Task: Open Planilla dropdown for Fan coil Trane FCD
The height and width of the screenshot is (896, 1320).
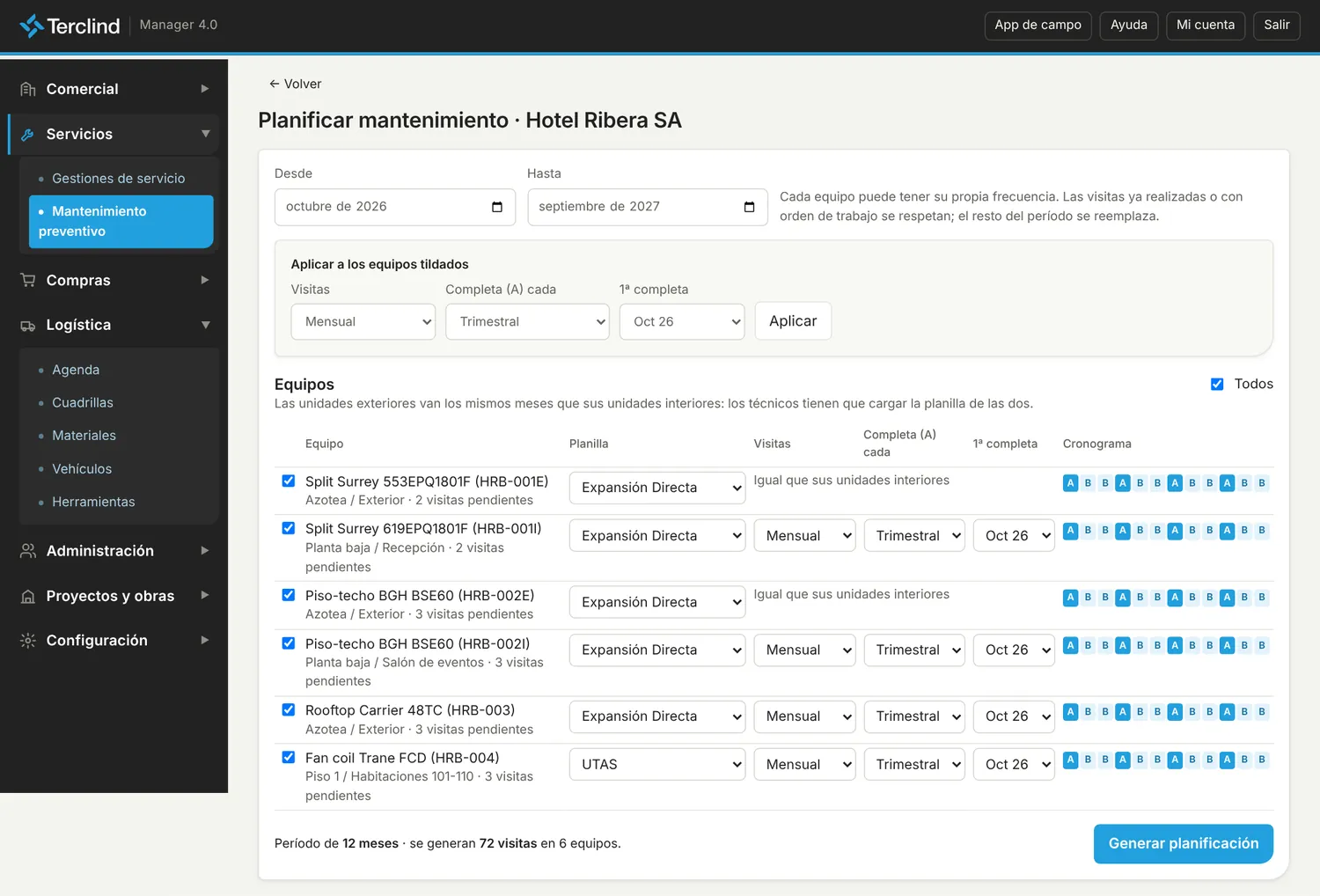Action: click(657, 764)
